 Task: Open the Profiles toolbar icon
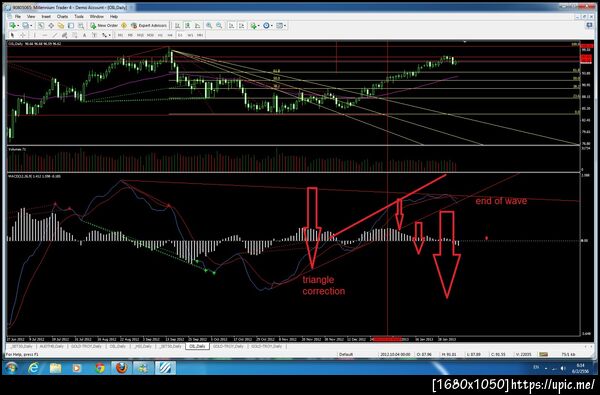point(26,26)
